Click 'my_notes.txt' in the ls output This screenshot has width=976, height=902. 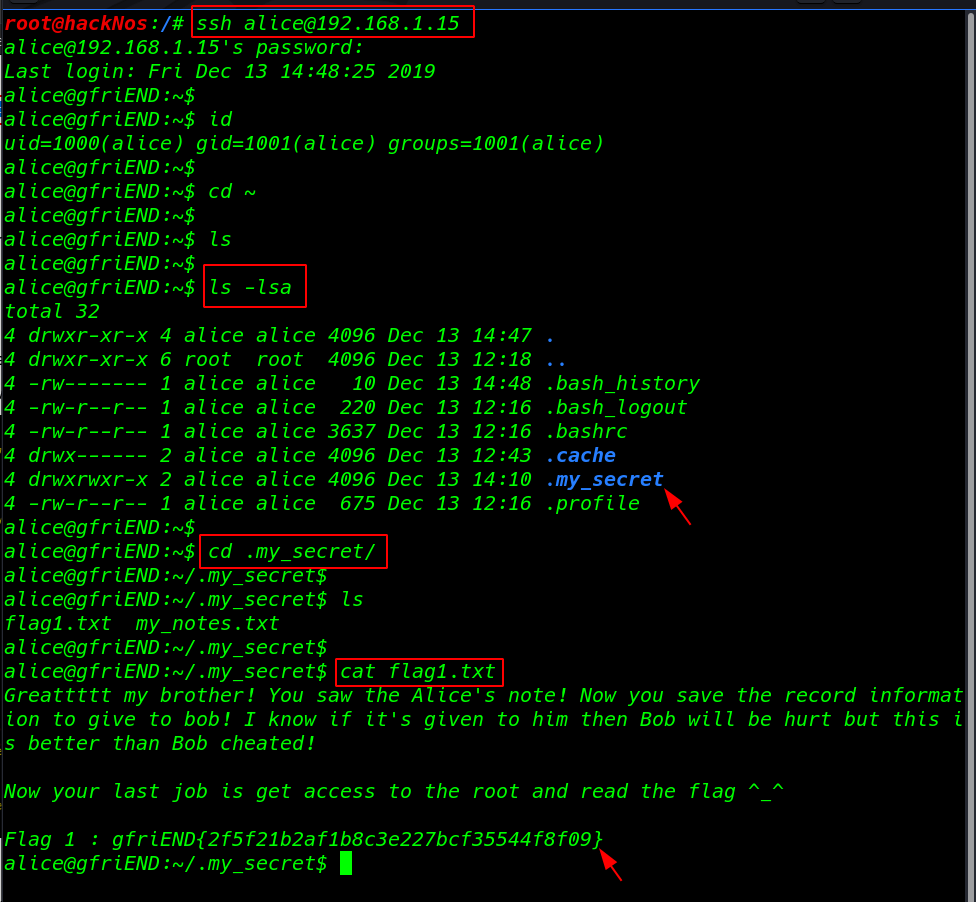pos(207,623)
